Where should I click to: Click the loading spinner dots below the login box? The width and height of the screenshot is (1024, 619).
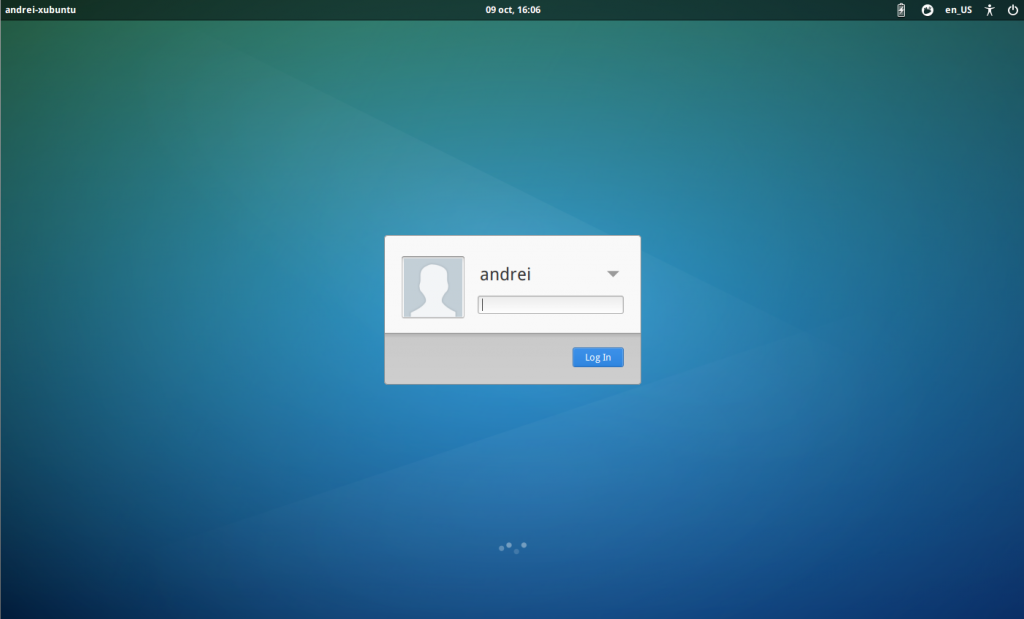click(512, 547)
